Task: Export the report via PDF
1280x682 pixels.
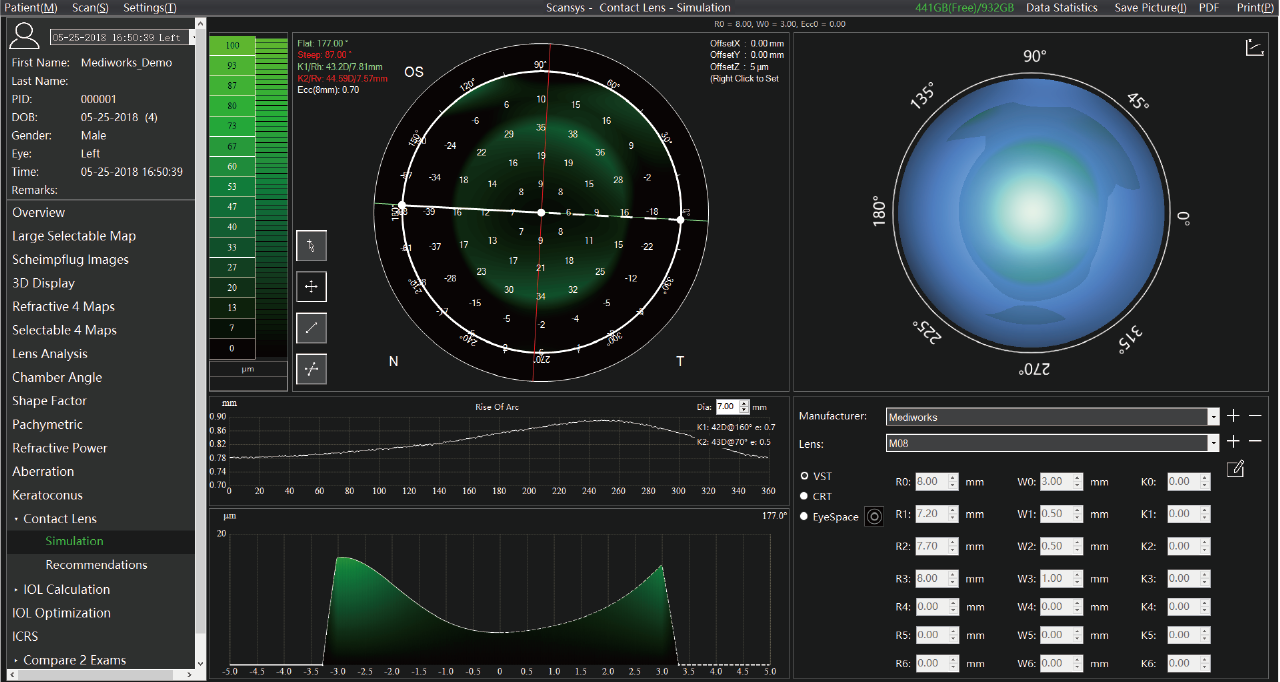Action: 1209,8
